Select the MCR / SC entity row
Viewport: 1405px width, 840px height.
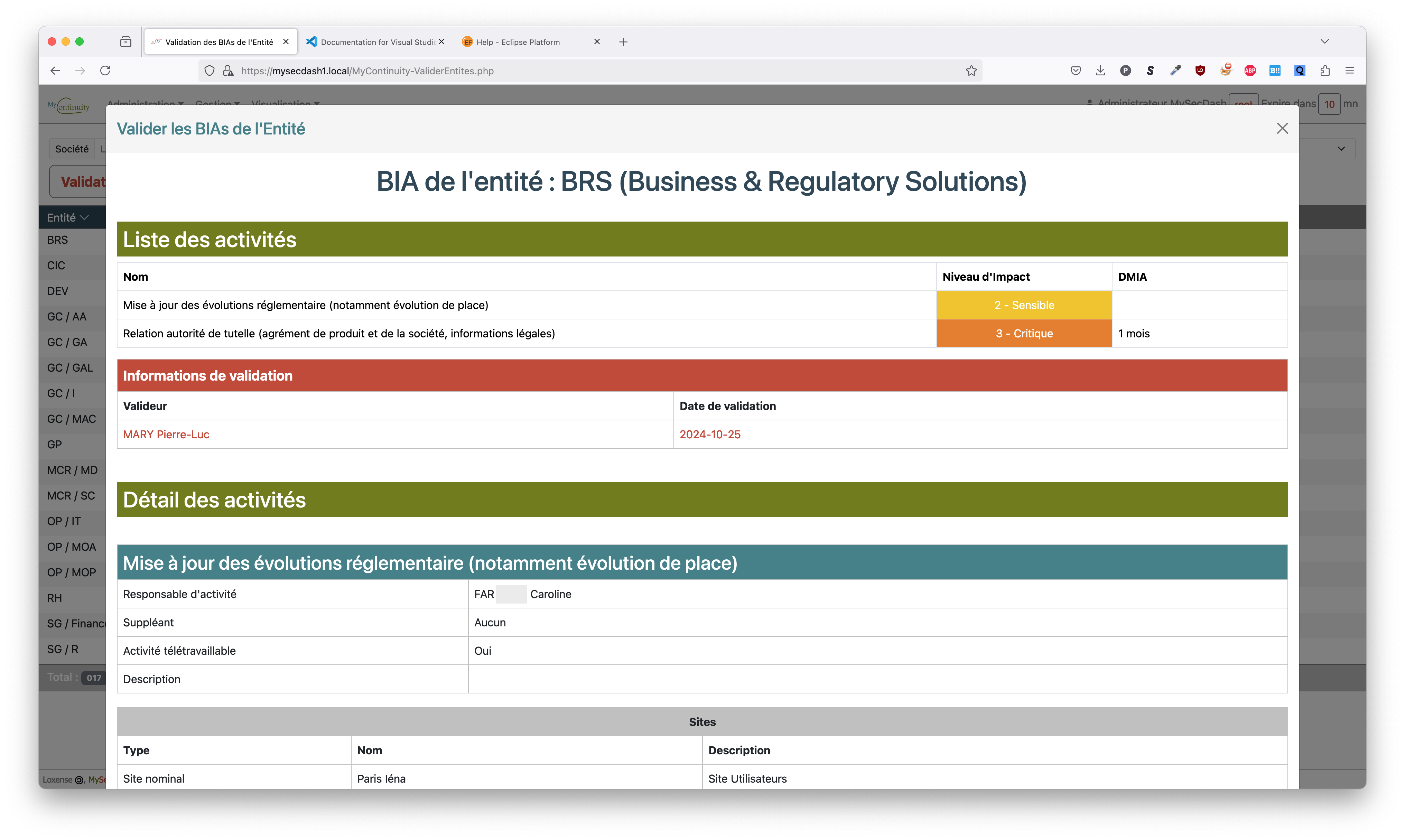(73, 496)
